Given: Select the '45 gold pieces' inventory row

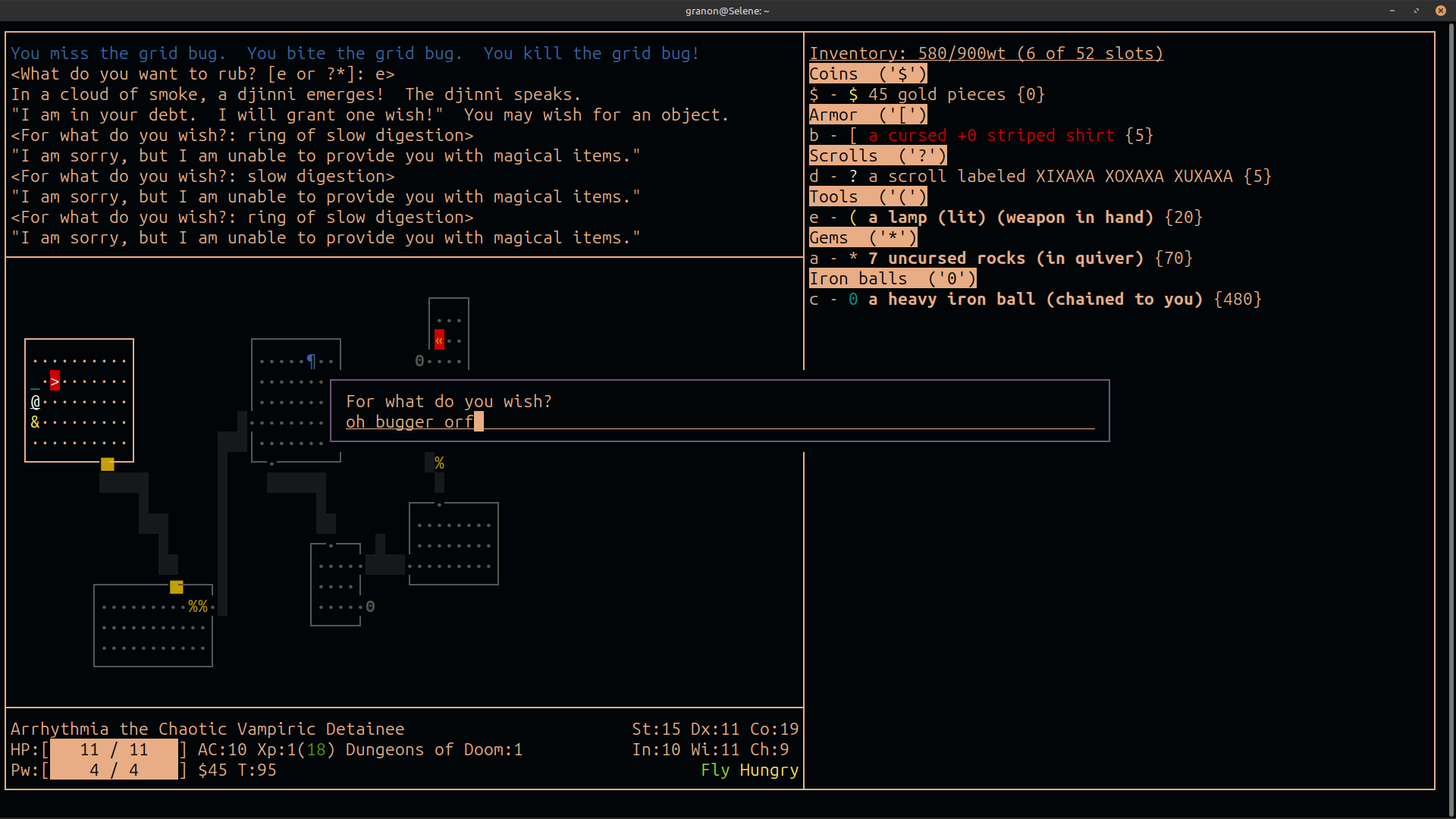Looking at the screenshot, I should coord(927,94).
